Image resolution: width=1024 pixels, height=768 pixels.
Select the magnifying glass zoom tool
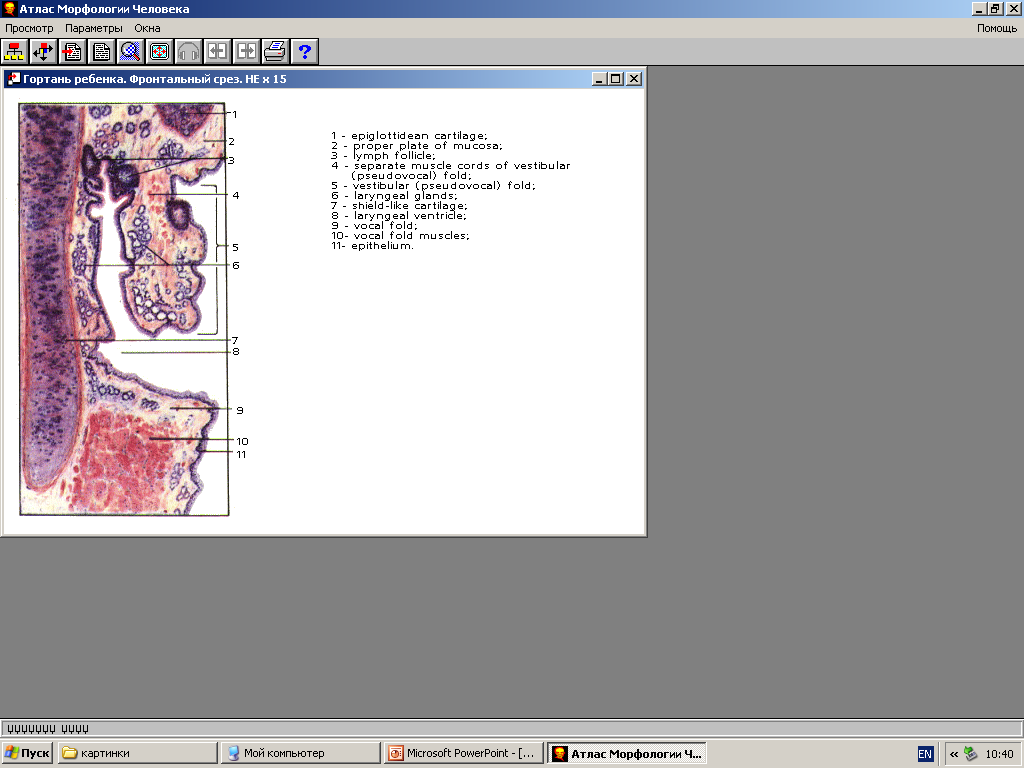tap(130, 52)
